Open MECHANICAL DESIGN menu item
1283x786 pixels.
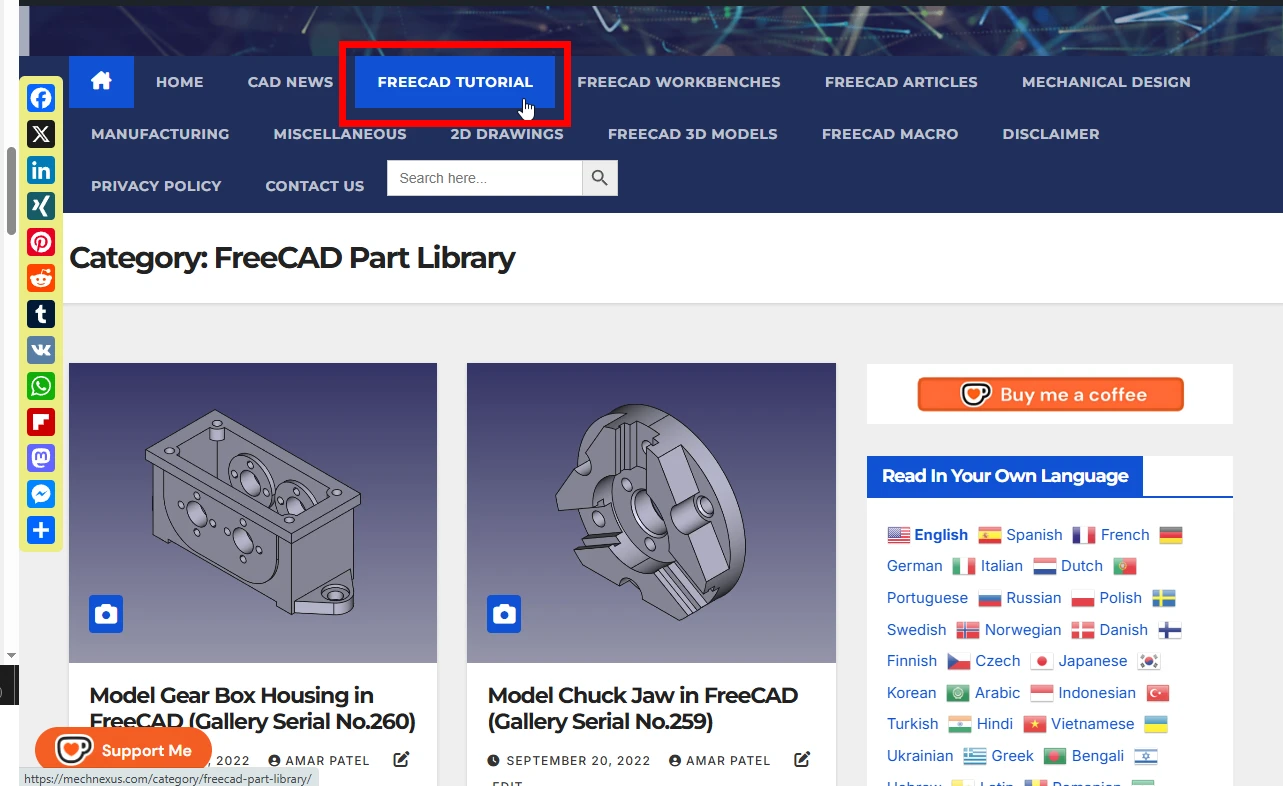pyautogui.click(x=1106, y=82)
